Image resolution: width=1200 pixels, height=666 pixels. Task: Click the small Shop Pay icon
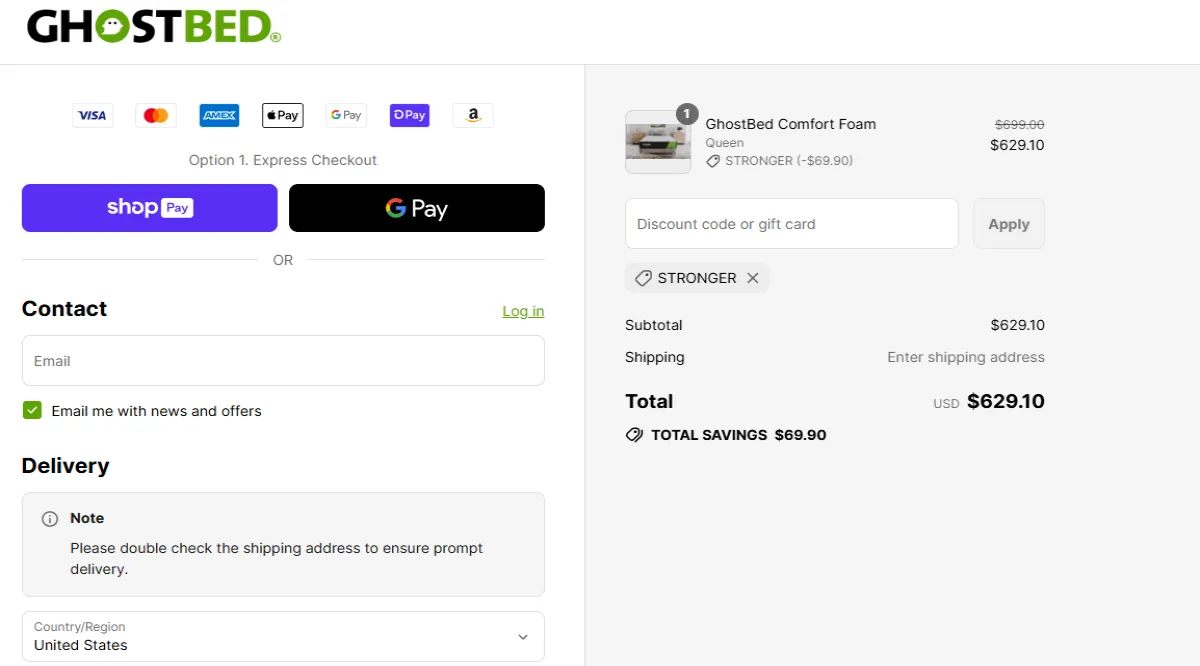(x=409, y=115)
